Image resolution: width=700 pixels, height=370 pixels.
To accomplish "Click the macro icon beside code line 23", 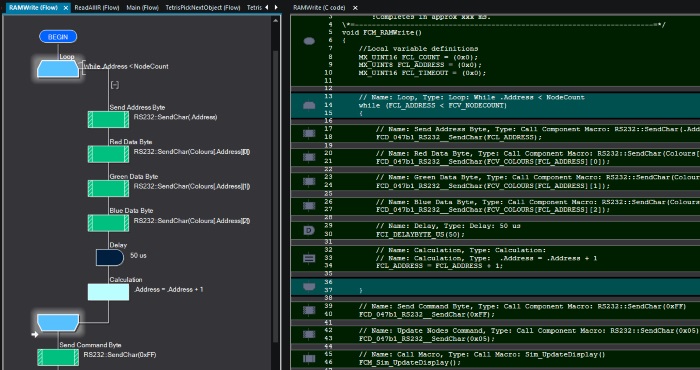I will (309, 182).
